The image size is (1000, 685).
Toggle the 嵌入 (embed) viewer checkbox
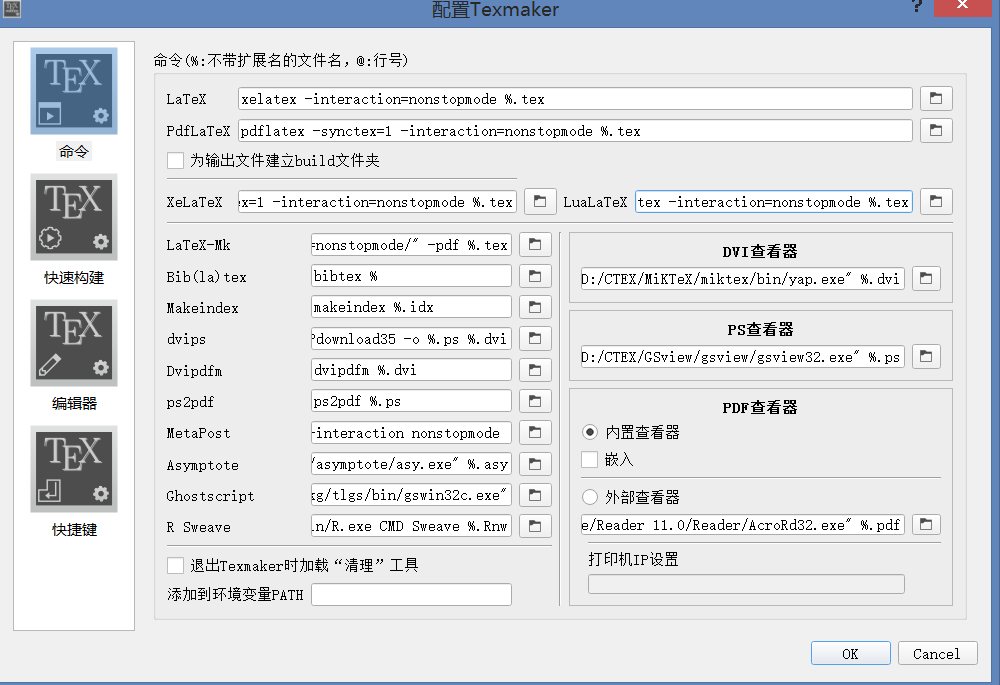coord(589,459)
